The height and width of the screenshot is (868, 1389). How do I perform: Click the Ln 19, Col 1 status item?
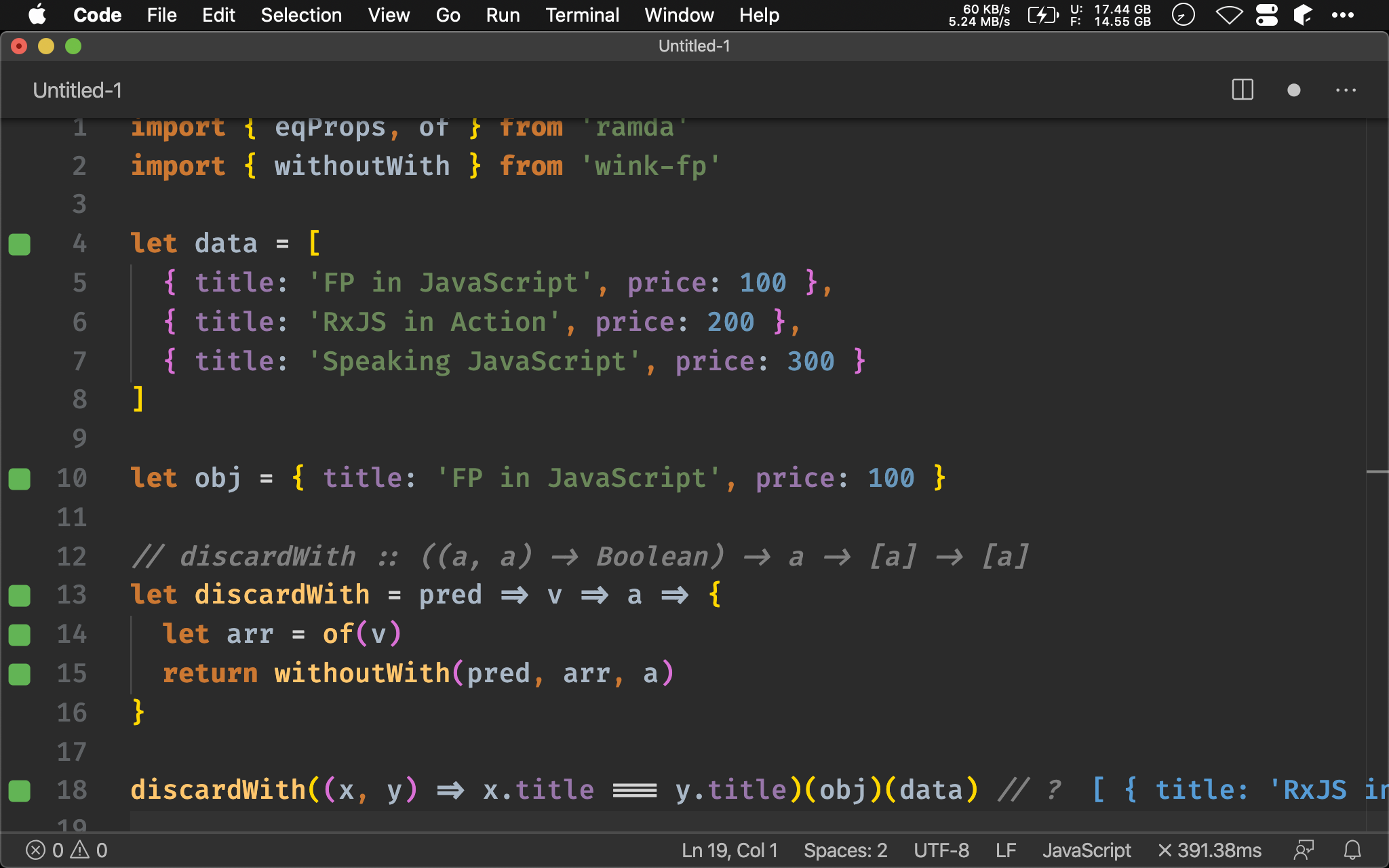730,850
